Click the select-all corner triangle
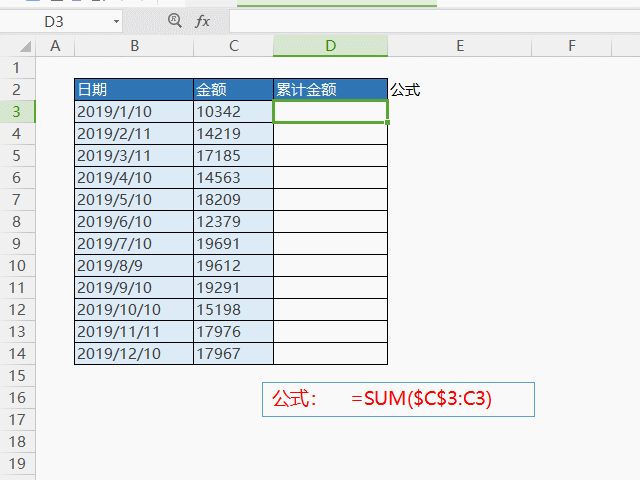The height and width of the screenshot is (480, 640). point(25,46)
